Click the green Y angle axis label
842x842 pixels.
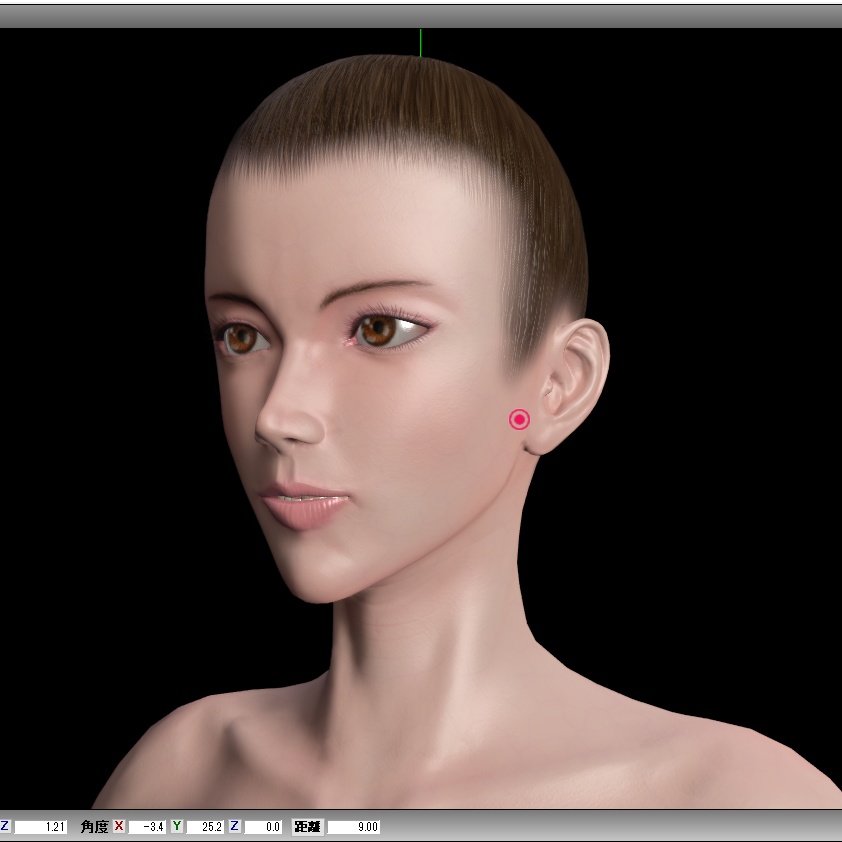pos(177,827)
